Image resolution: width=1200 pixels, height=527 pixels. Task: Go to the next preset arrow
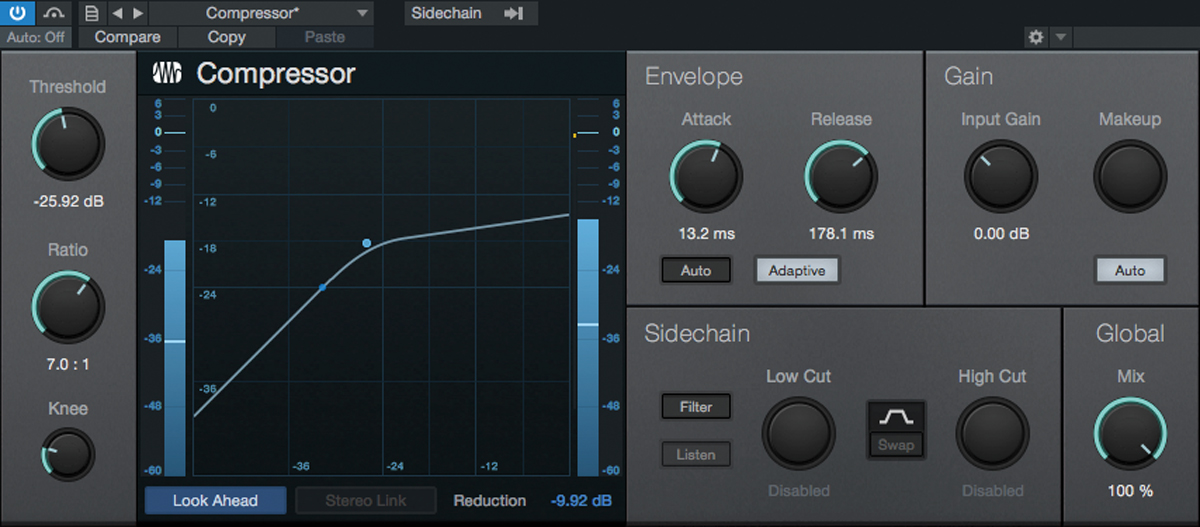coord(138,14)
